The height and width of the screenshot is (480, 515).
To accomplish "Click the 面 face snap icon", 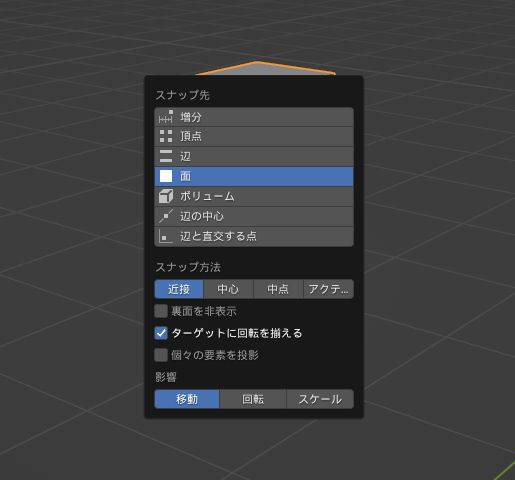I will 166,176.
